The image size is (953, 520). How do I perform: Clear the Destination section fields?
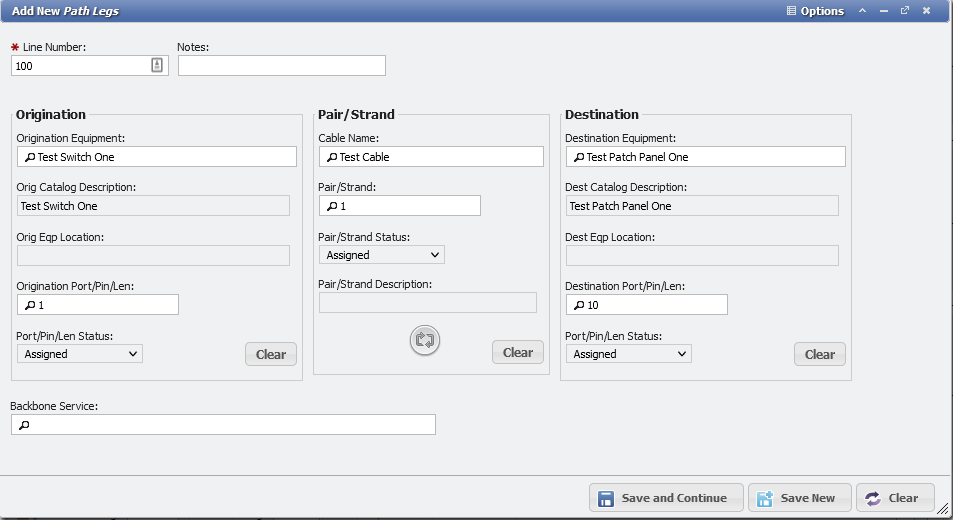point(819,354)
